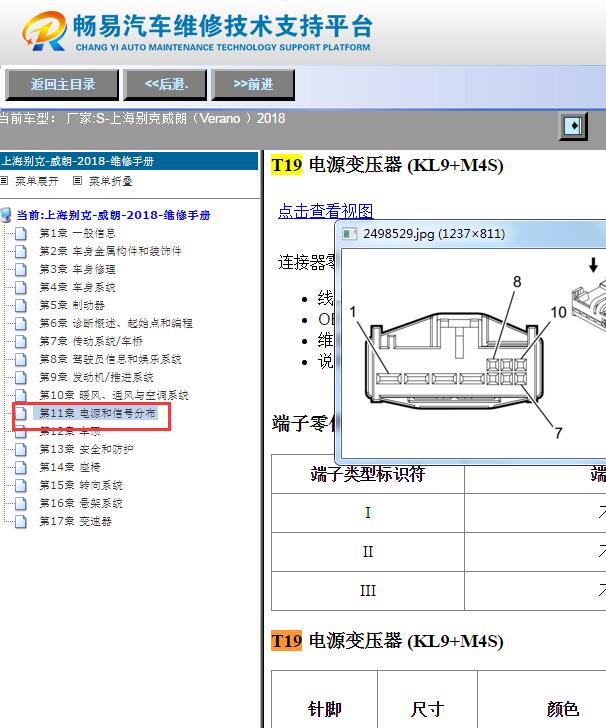Go forward with the >>前进 button
Image resolution: width=606 pixels, height=728 pixels.
pos(253,85)
